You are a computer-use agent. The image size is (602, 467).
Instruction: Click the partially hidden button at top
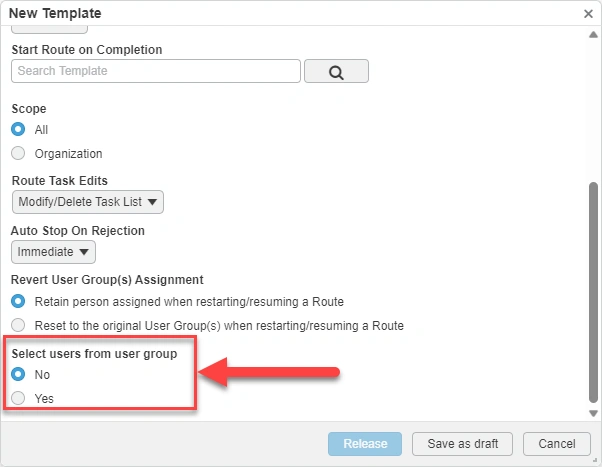tap(50, 30)
